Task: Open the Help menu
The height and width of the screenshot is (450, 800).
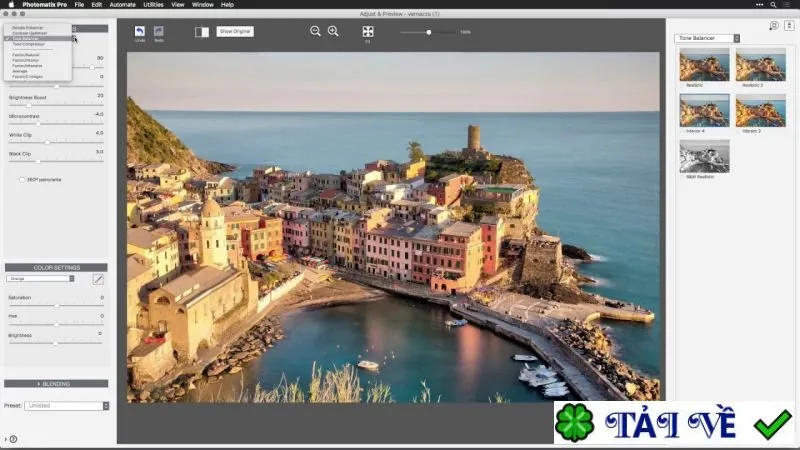Action: pyautogui.click(x=227, y=5)
